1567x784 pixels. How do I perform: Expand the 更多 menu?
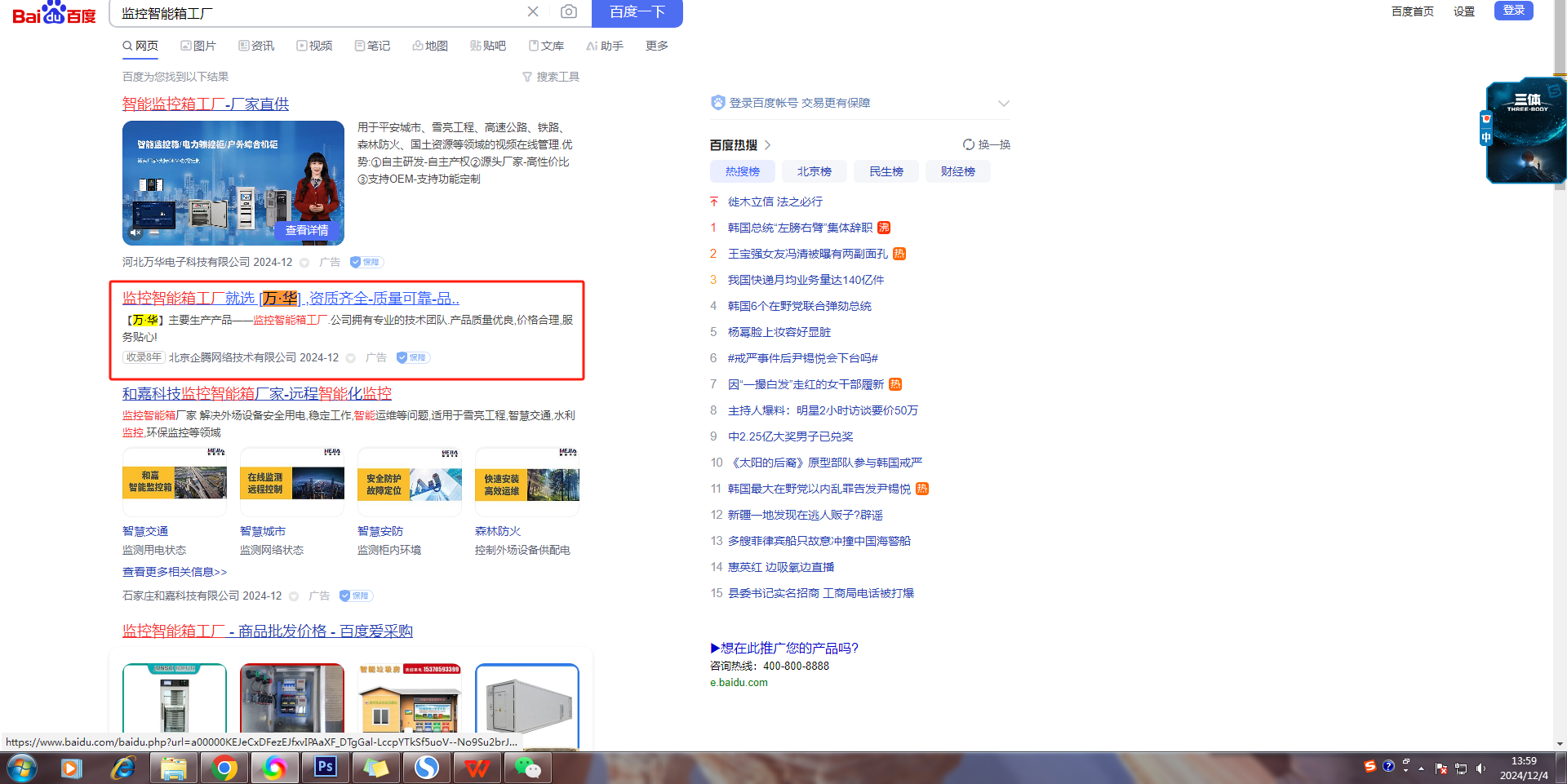click(657, 46)
